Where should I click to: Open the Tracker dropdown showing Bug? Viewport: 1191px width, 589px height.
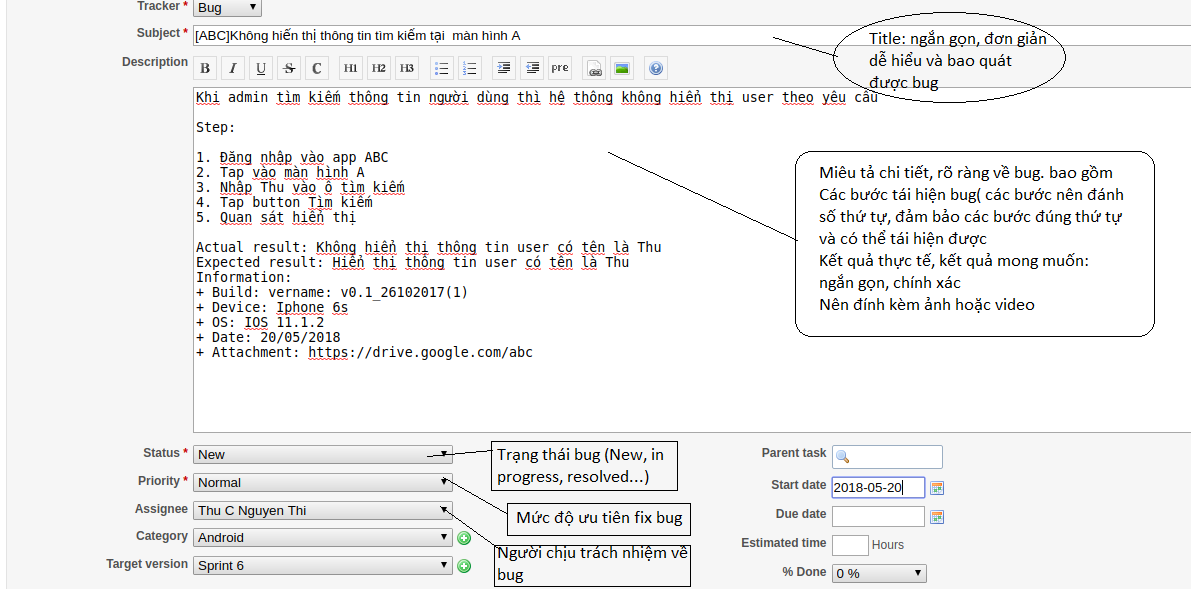point(227,8)
